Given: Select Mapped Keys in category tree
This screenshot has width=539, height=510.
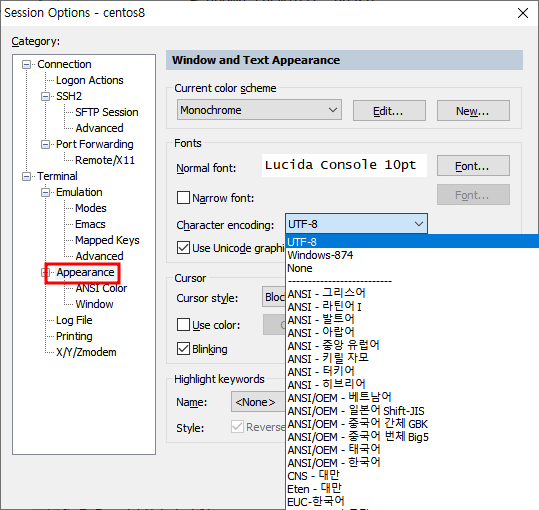Looking at the screenshot, I should pos(107,240).
